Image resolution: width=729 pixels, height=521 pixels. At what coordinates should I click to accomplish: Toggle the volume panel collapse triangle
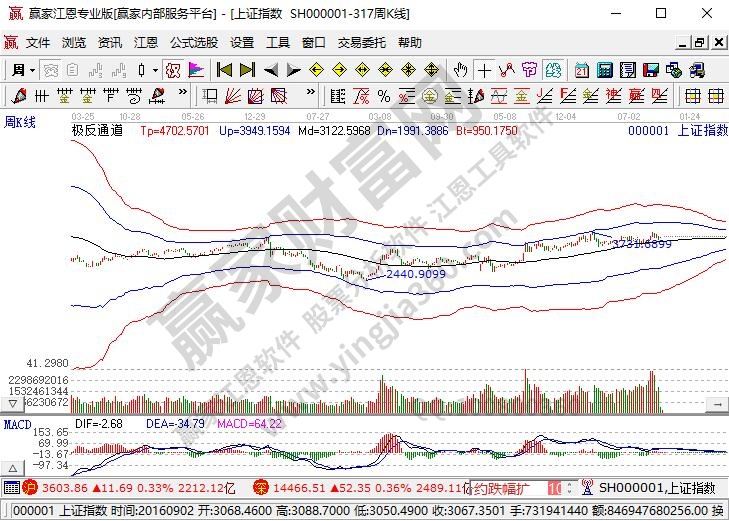pos(13,403)
